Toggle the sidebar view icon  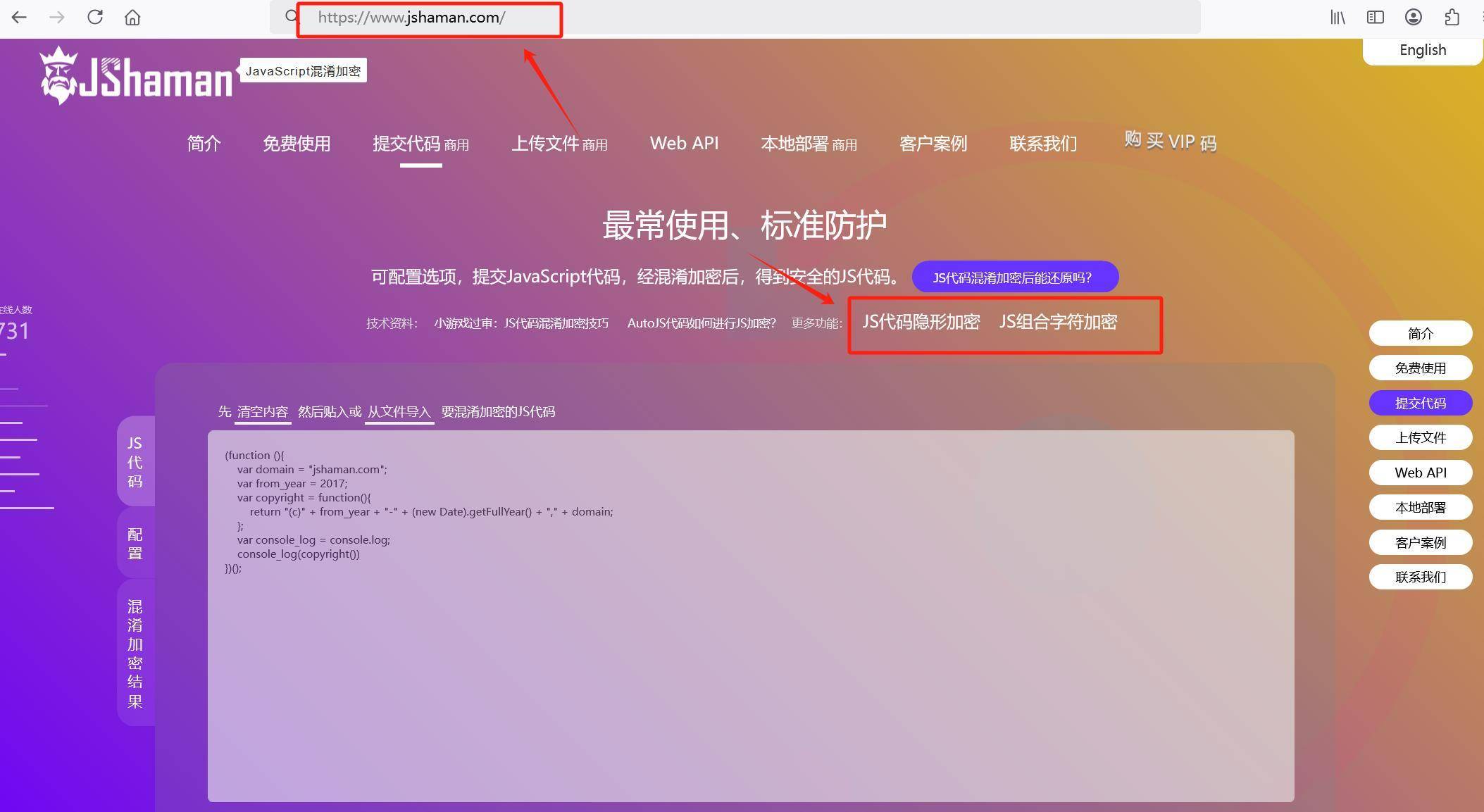click(x=1376, y=18)
